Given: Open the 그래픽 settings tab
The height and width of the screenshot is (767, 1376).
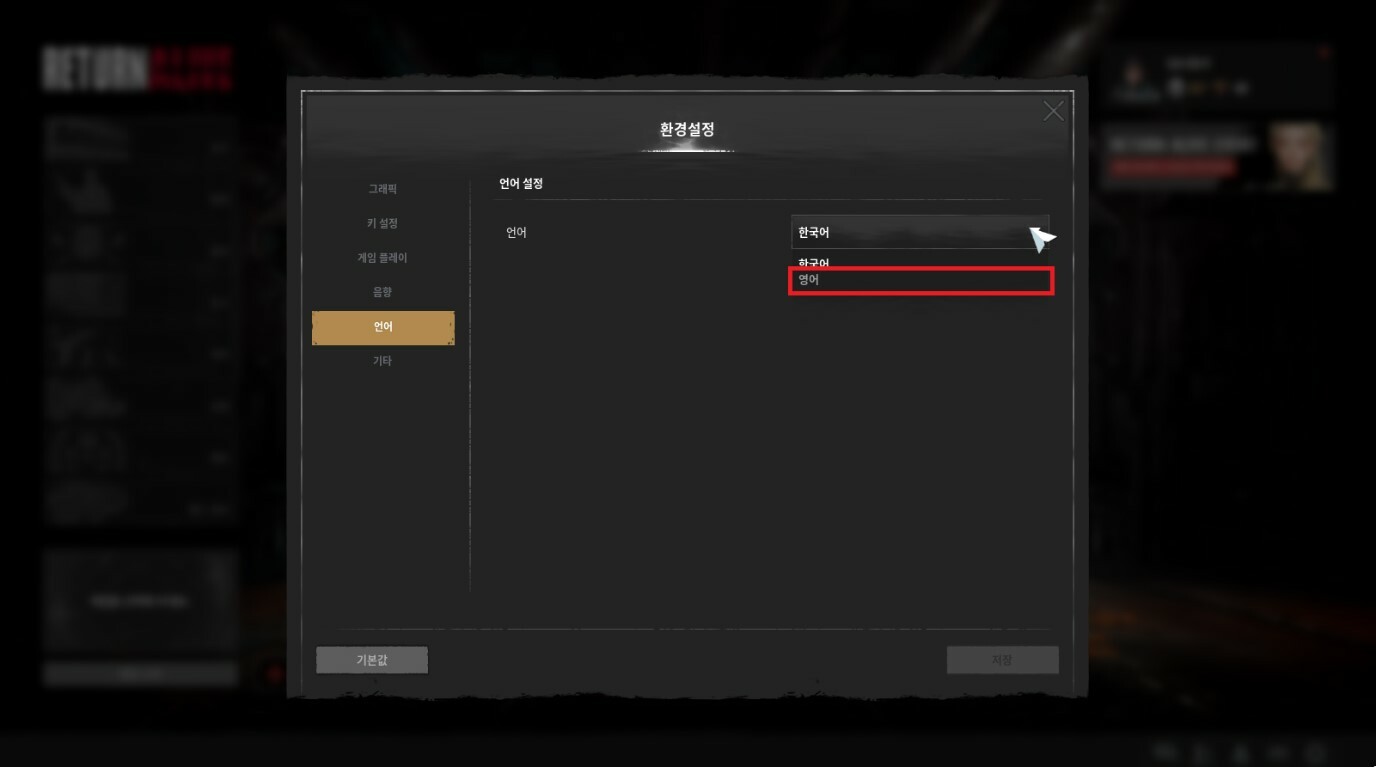Looking at the screenshot, I should [382, 189].
